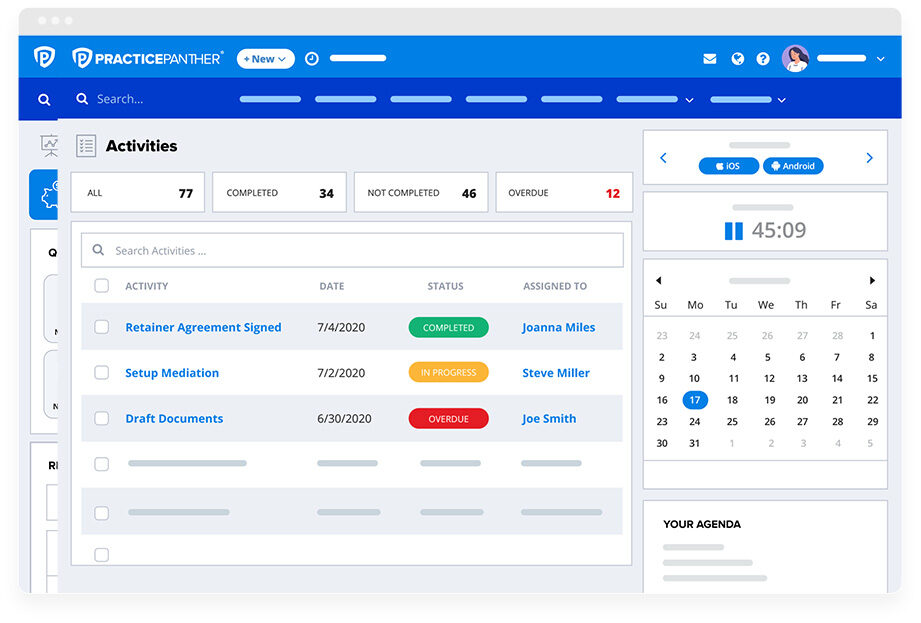Image resolution: width=921 pixels, height=623 pixels.
Task: Sort by the Activity column header
Action: click(x=147, y=286)
